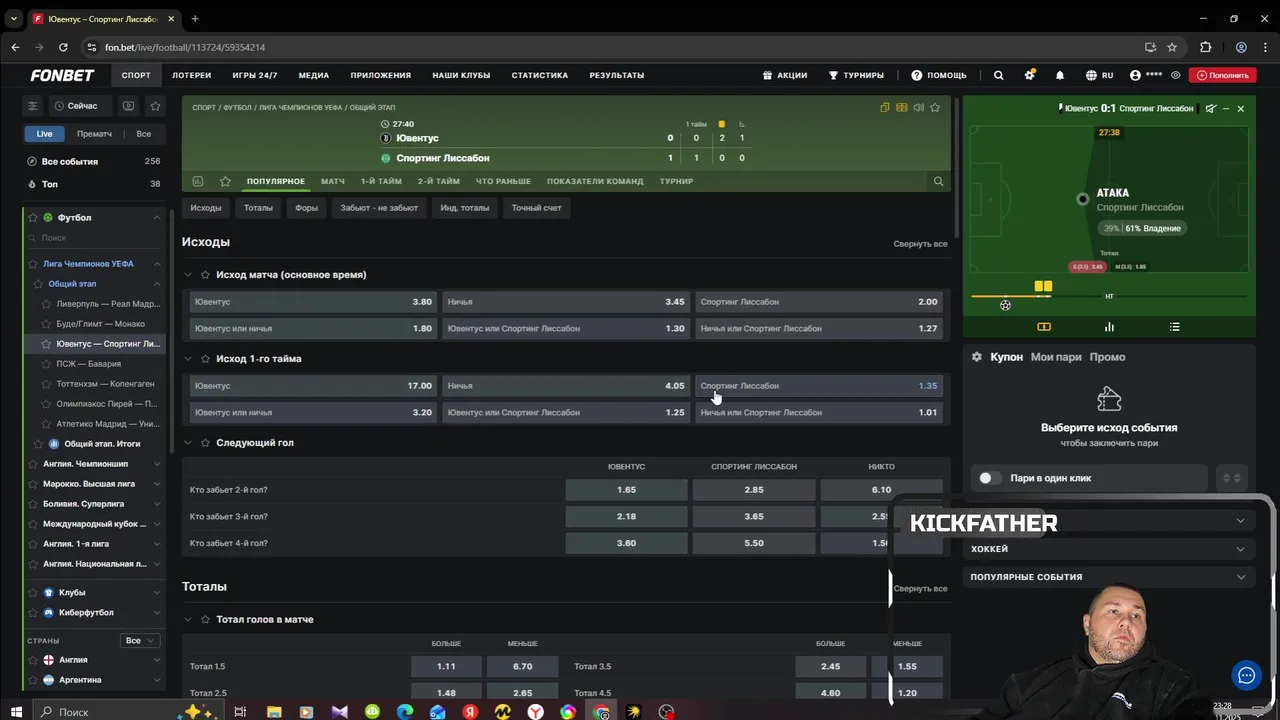This screenshot has height=720, width=1280.
Task: Open favorites star icon in sidebar header
Action: (155, 106)
